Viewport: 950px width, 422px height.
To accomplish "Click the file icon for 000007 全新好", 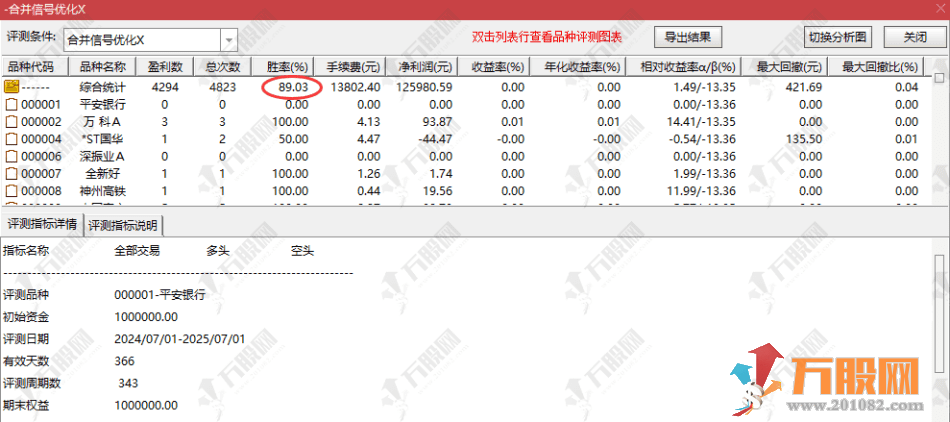I will click(x=12, y=174).
